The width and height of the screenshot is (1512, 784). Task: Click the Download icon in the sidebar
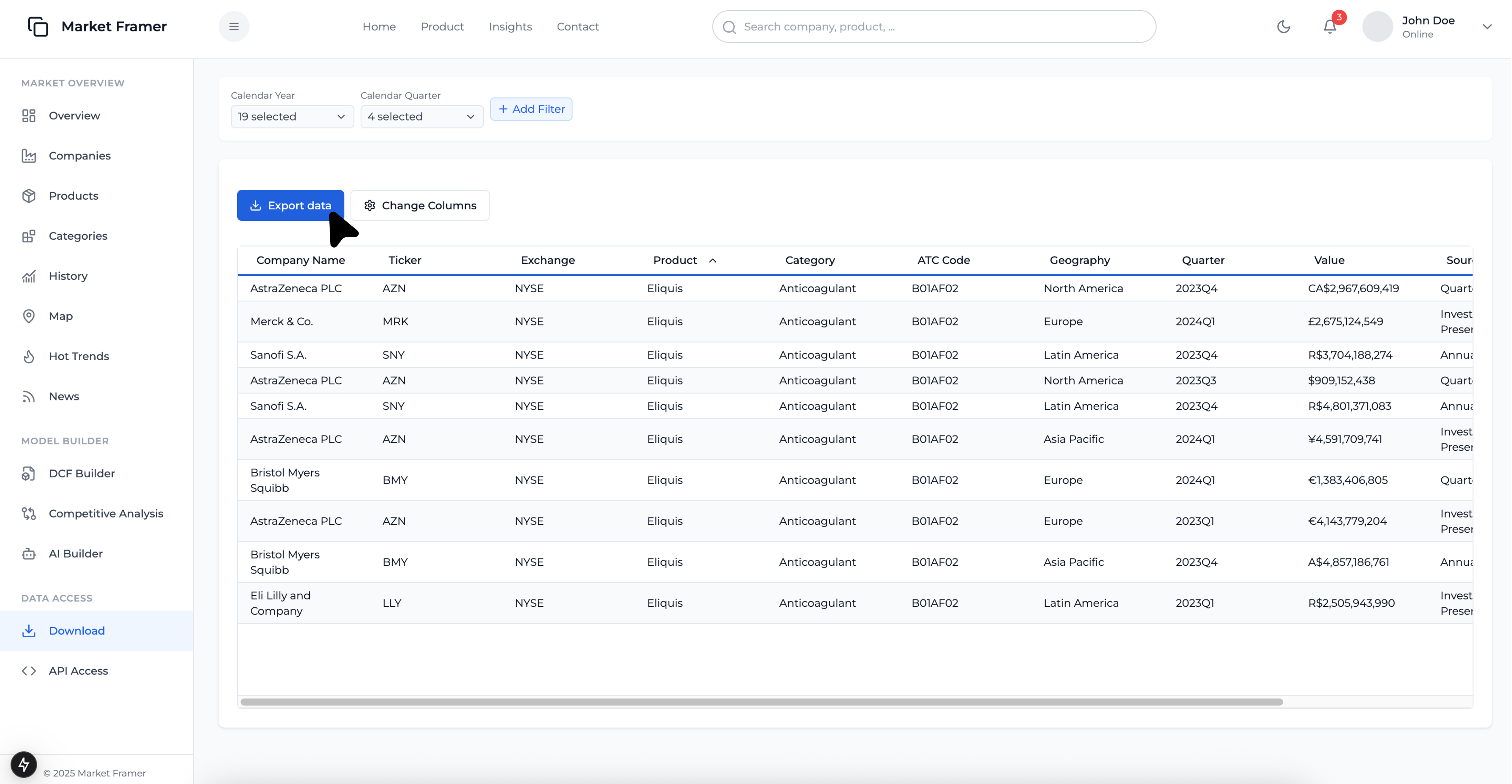pyautogui.click(x=29, y=631)
